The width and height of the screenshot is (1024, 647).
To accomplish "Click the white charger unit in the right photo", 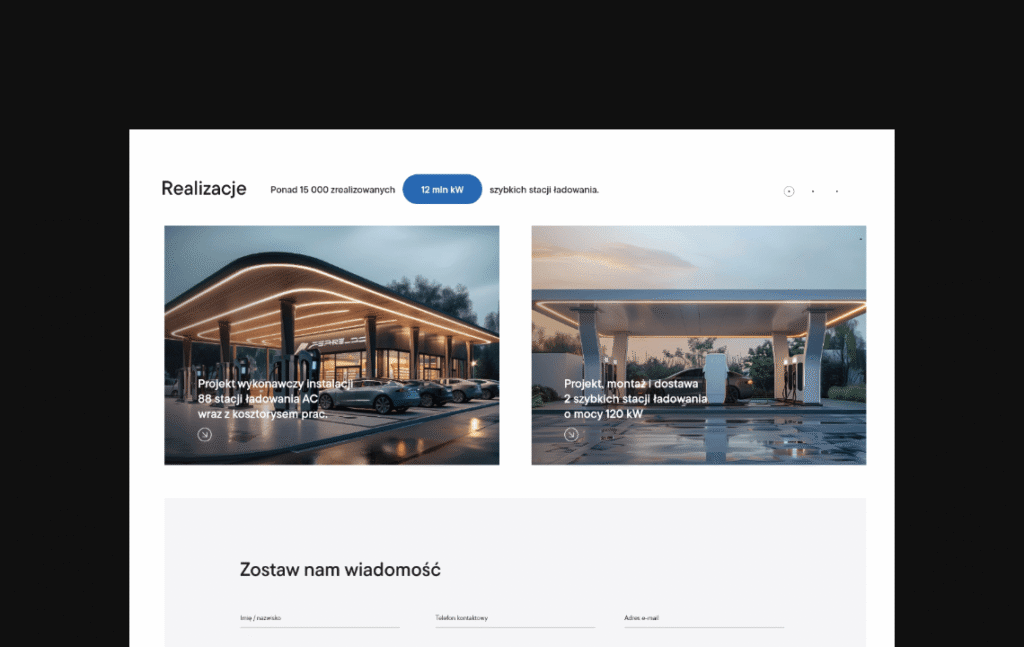I will pyautogui.click(x=716, y=378).
